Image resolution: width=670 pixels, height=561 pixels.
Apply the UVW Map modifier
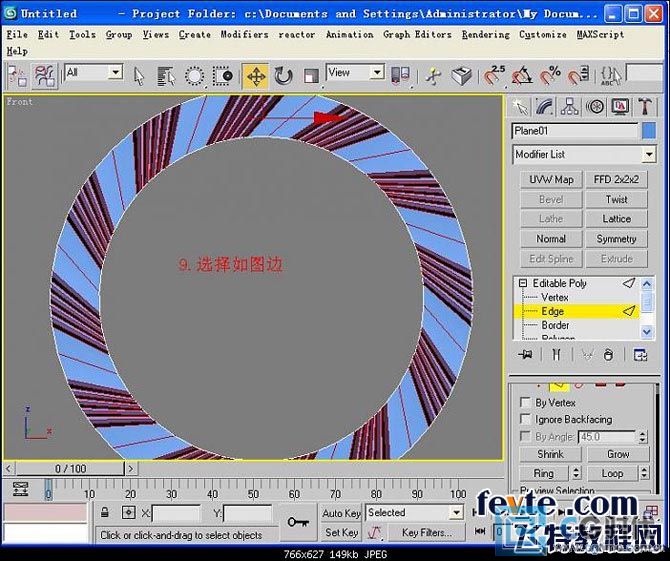tap(551, 179)
